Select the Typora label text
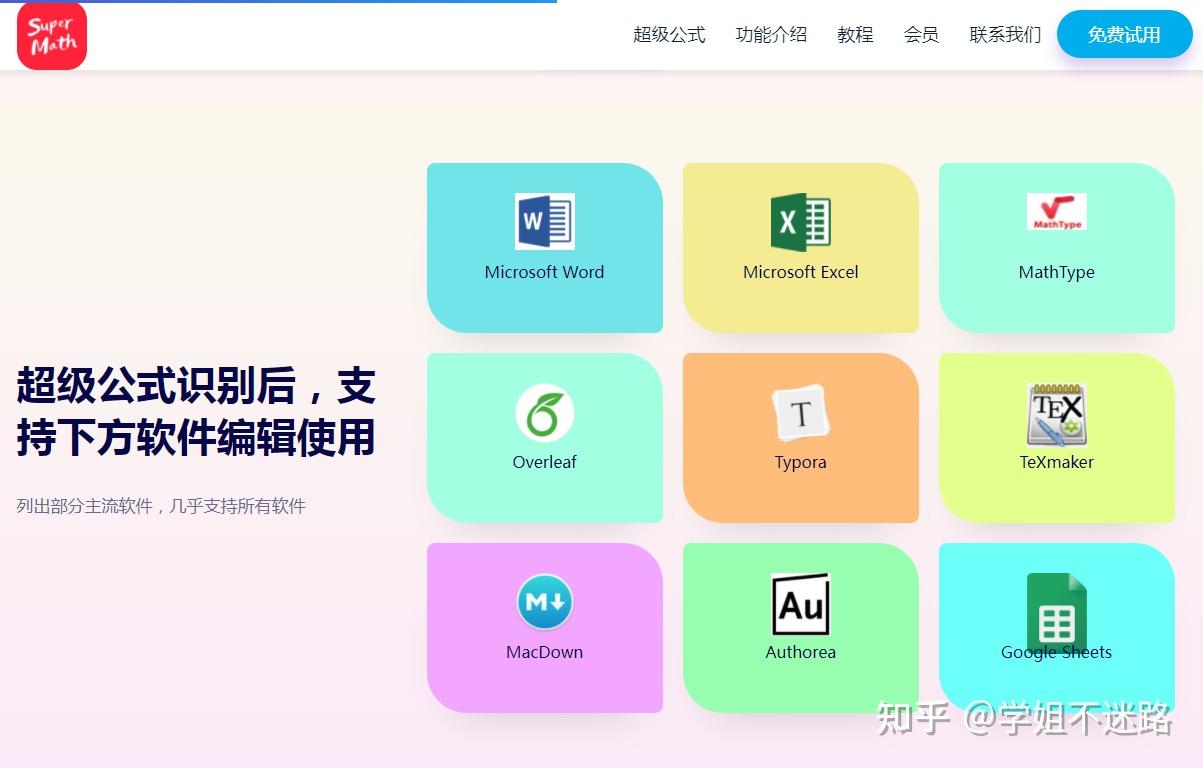 [x=800, y=462]
